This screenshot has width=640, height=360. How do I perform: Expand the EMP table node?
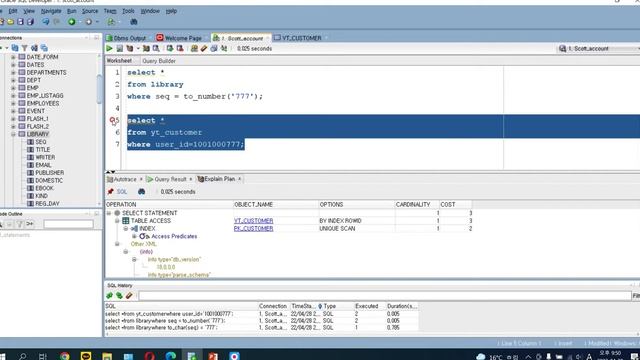[13, 88]
